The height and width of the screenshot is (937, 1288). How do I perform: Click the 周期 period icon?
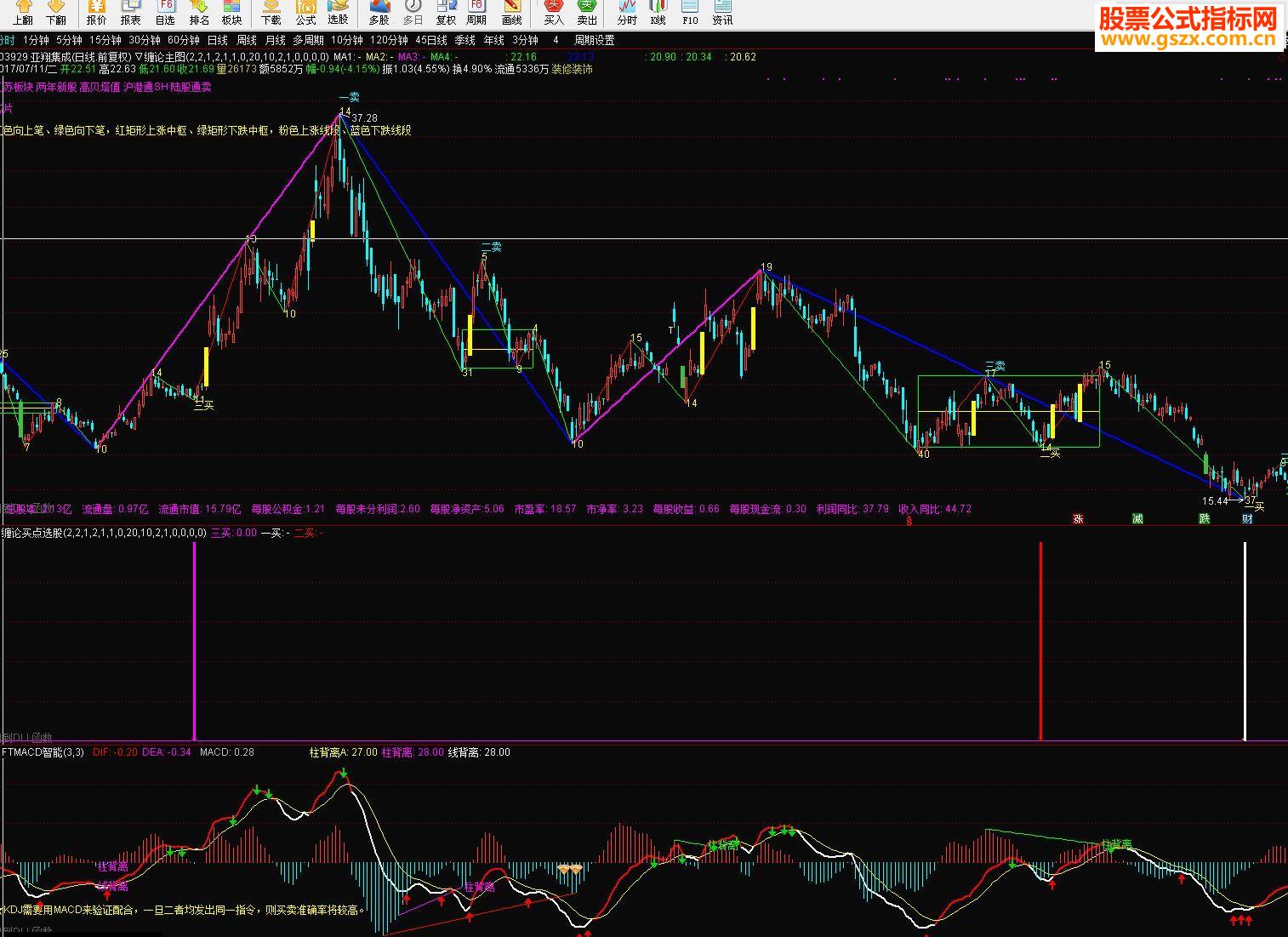tap(477, 13)
